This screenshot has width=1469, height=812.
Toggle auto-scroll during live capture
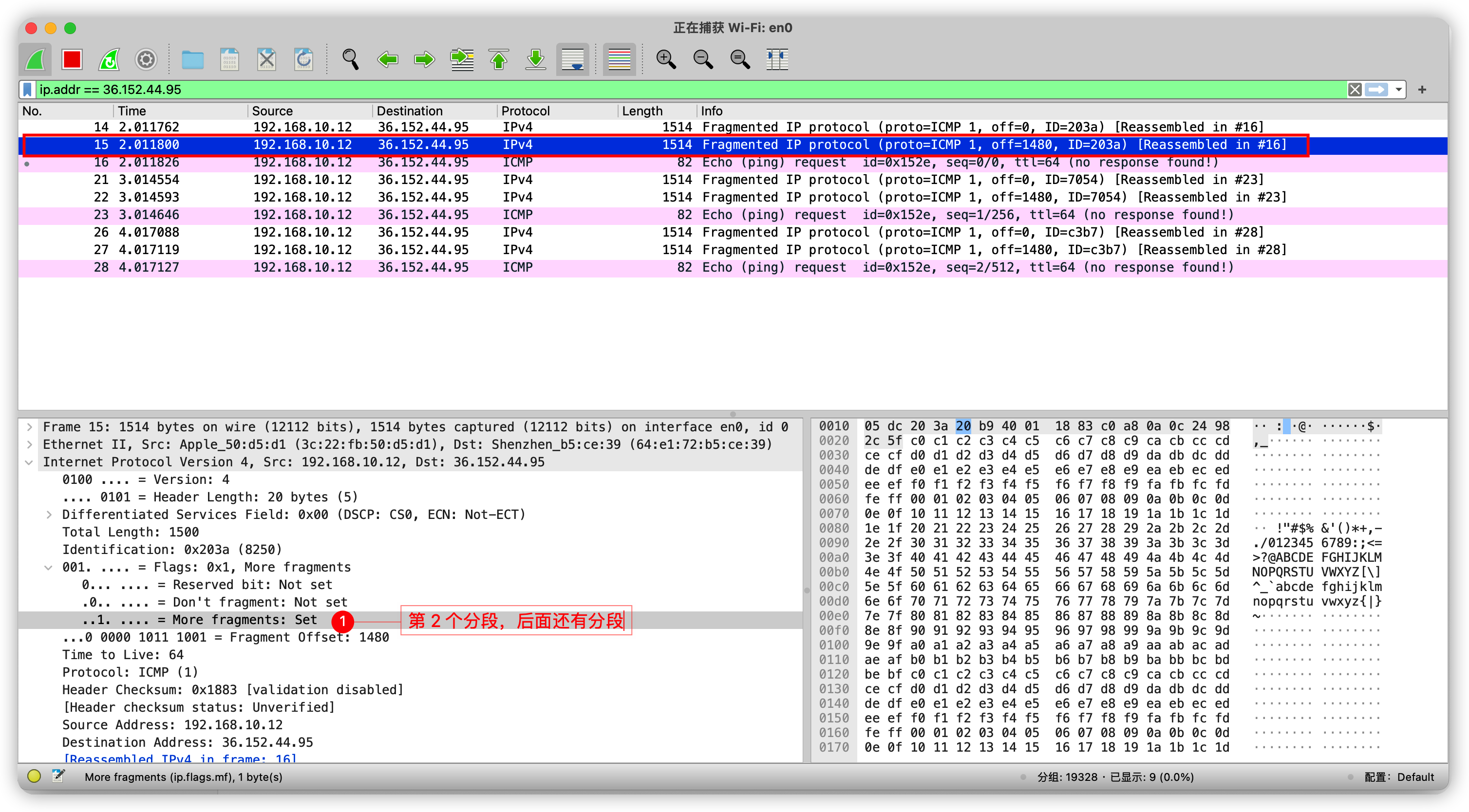[x=572, y=59]
